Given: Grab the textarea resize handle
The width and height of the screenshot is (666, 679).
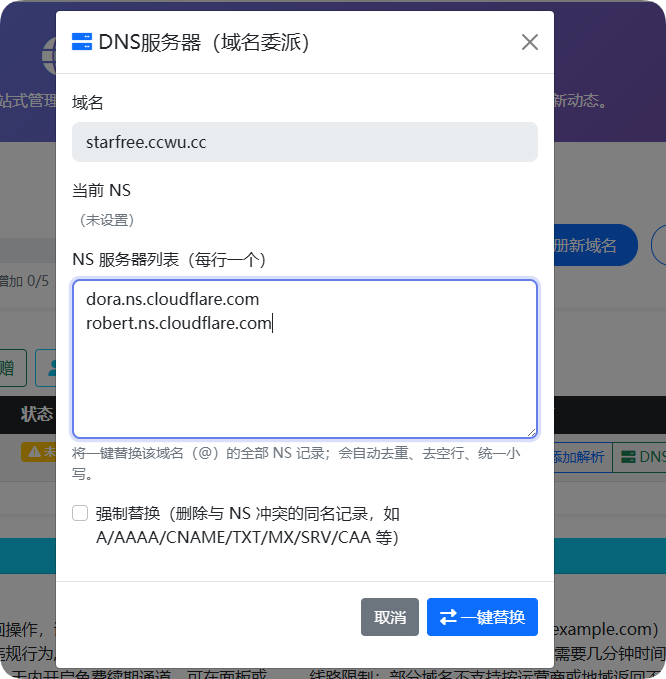Looking at the screenshot, I should click(x=532, y=432).
